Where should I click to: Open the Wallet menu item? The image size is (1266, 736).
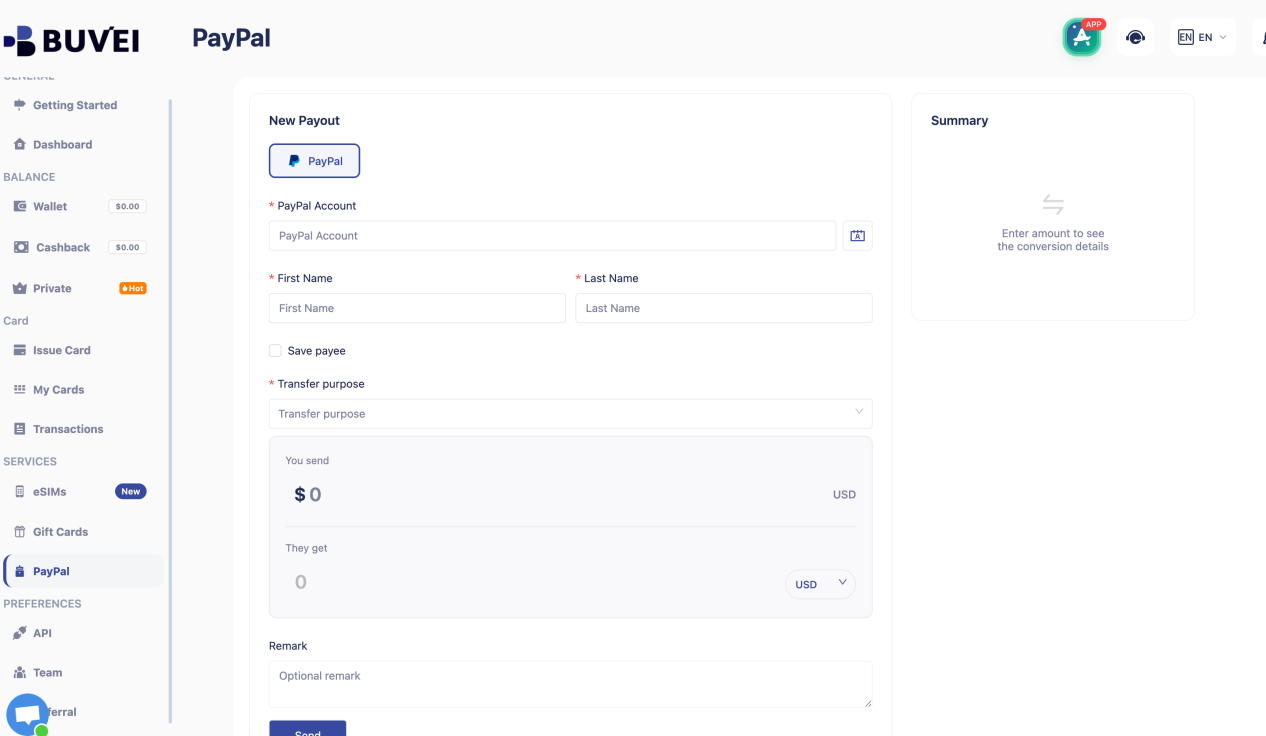pos(50,206)
